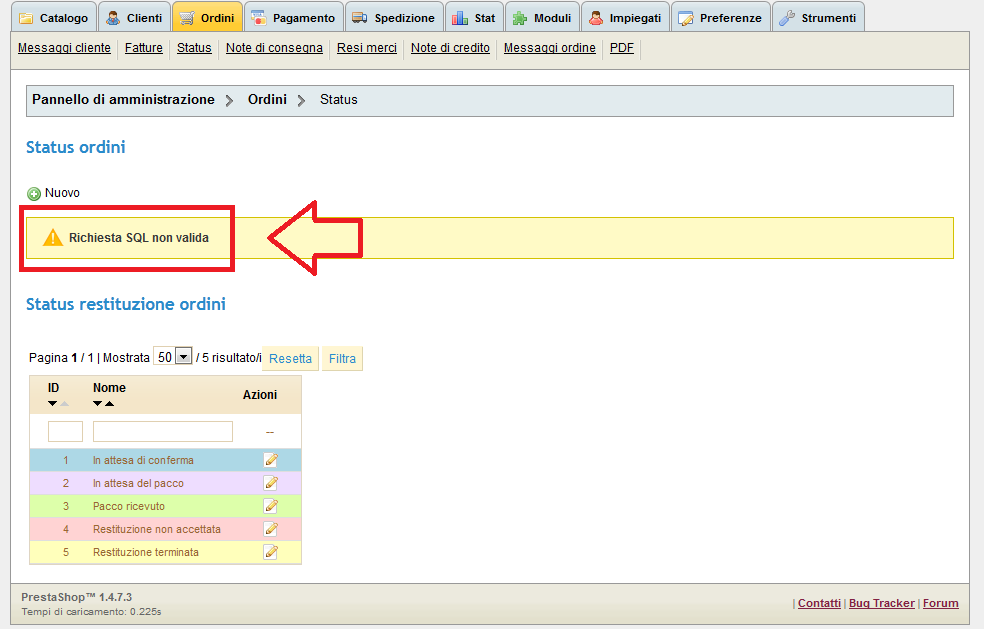Sort ID column descending

[x=53, y=404]
